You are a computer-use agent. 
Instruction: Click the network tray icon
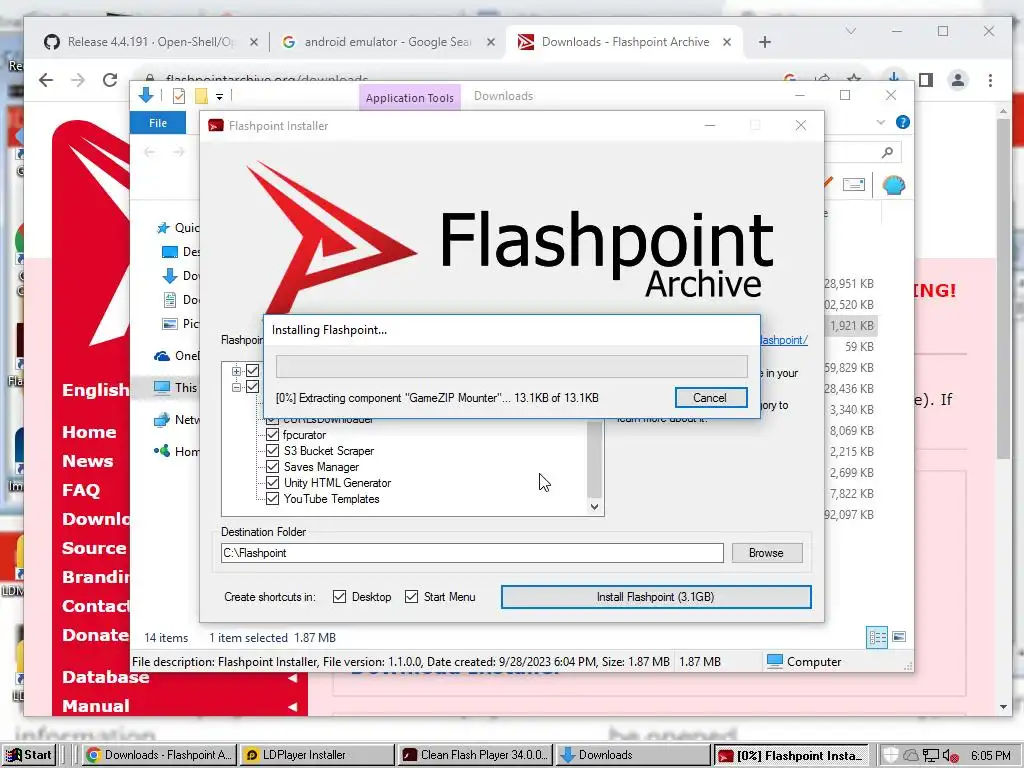coord(931,756)
